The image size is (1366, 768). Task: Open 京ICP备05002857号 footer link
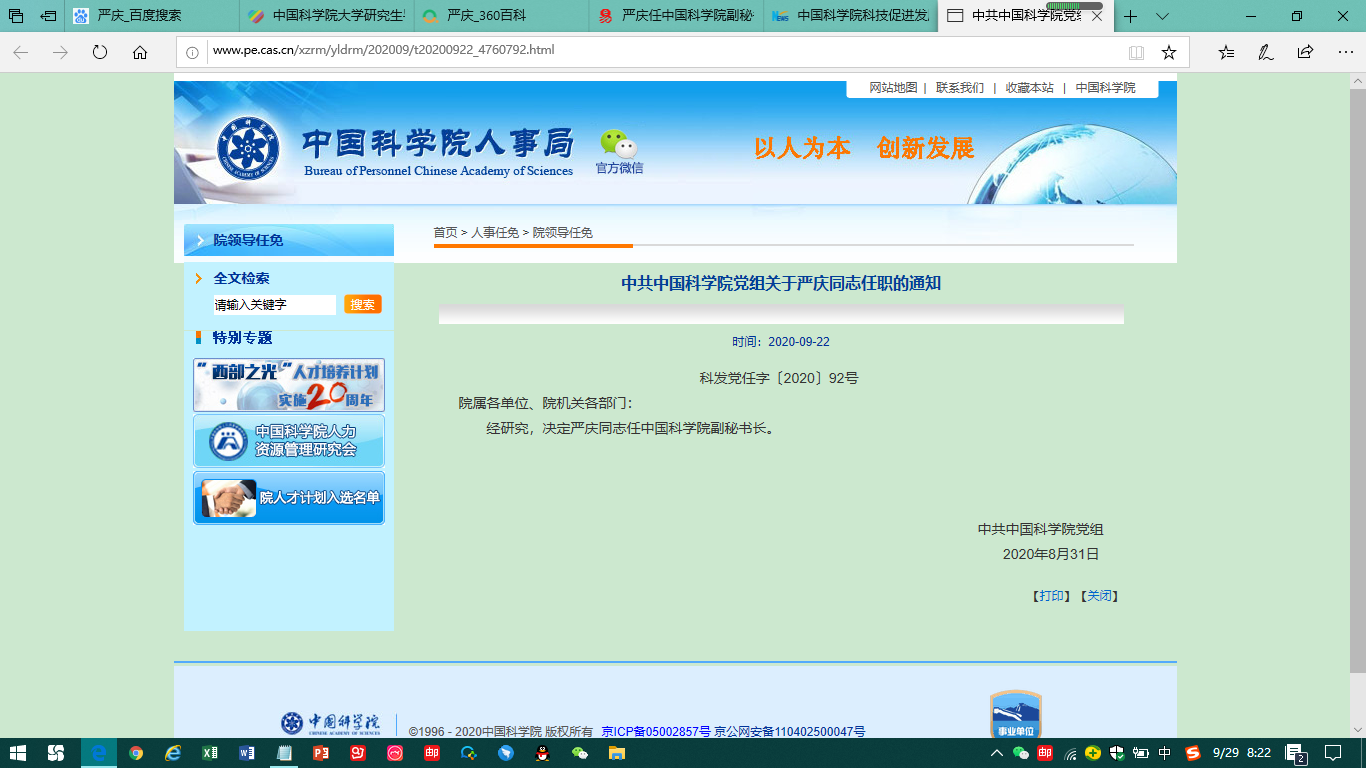pos(656,732)
